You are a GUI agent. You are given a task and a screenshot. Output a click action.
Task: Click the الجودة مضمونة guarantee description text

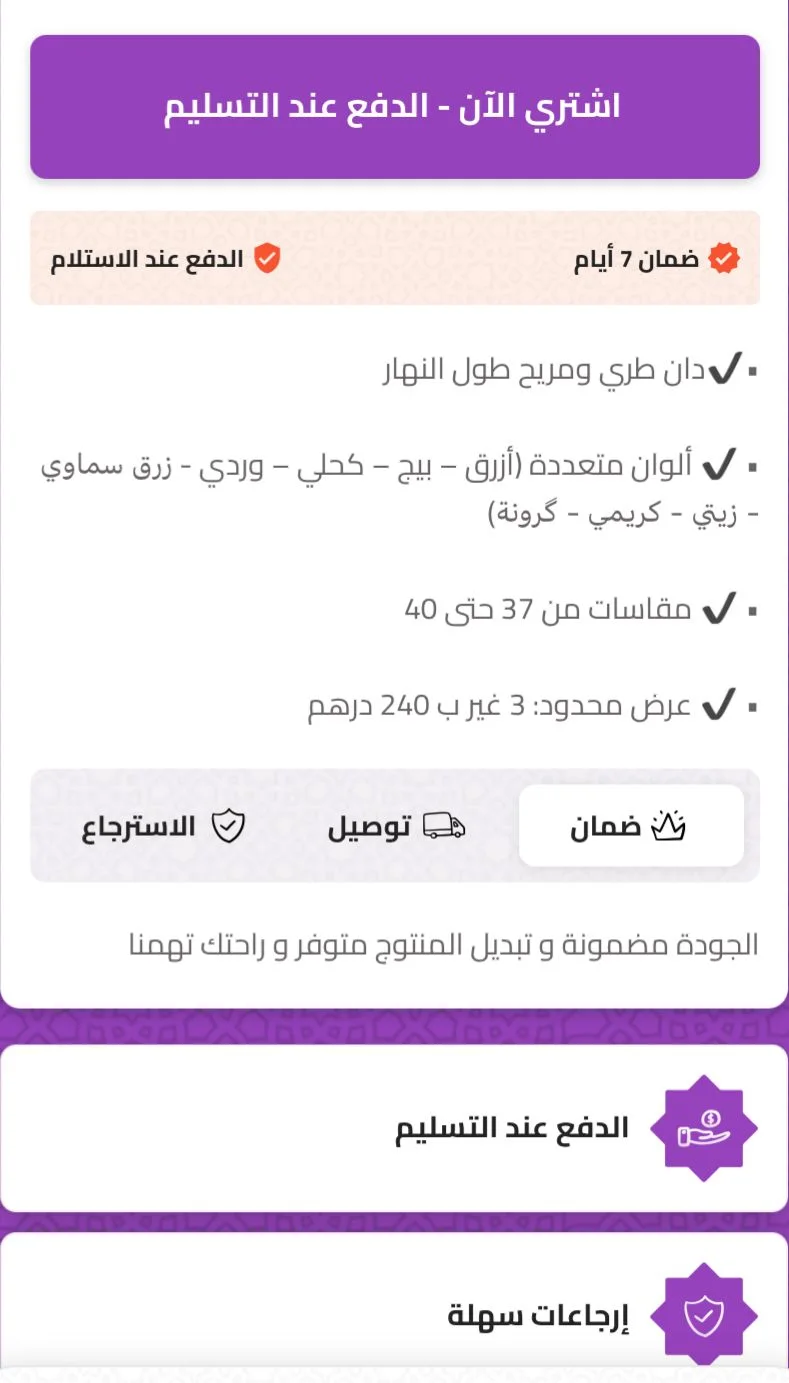(444, 944)
